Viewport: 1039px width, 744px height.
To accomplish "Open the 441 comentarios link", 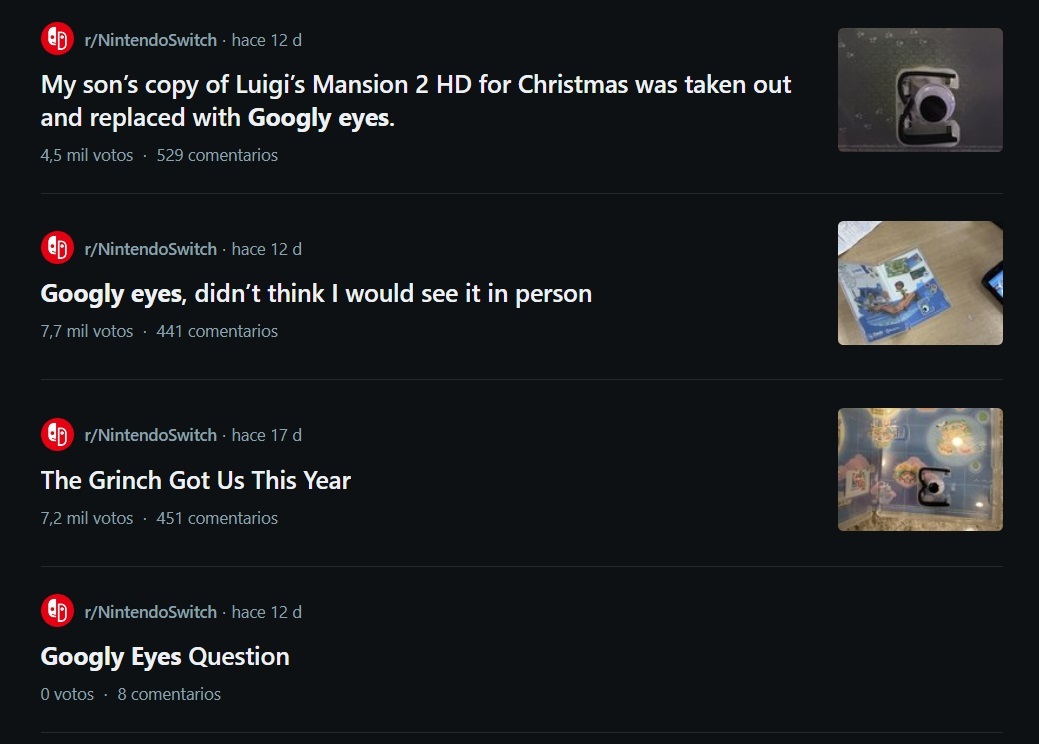I will 217,331.
